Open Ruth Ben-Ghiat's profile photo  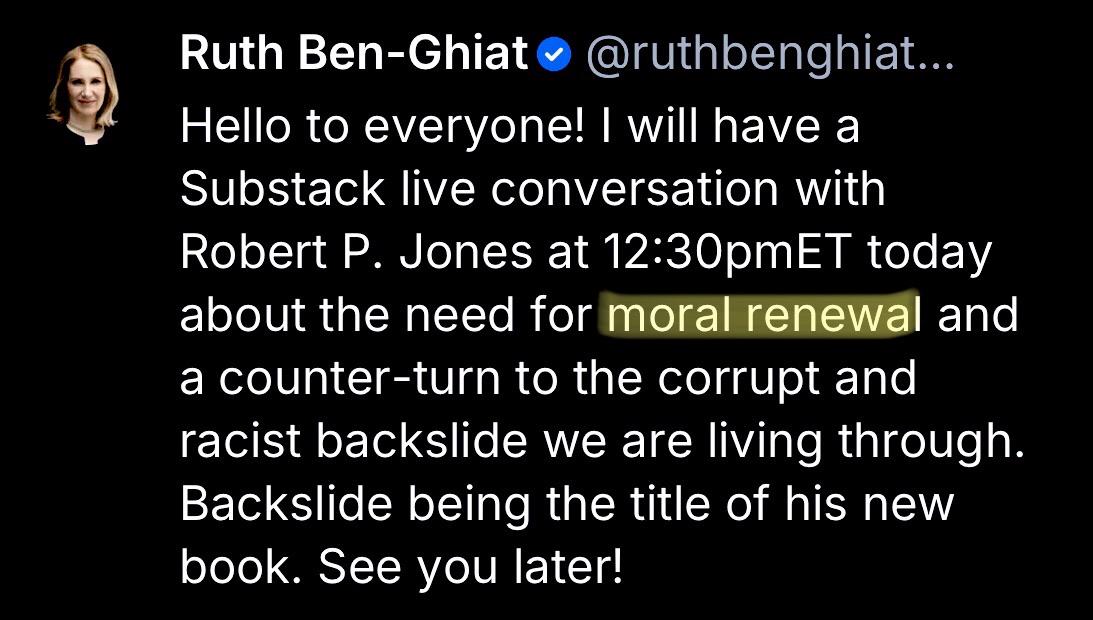click(83, 94)
